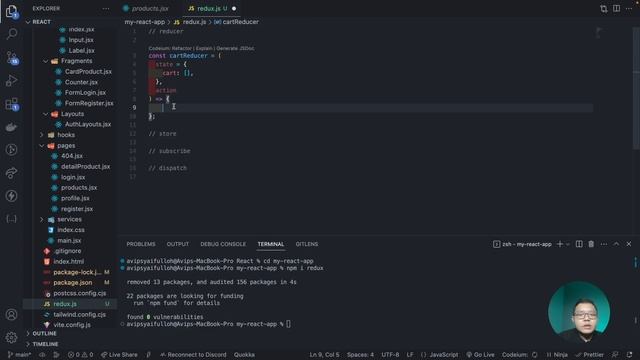Select the TERMINAL panel tab
Screen dimensions: 640x360
click(x=271, y=244)
